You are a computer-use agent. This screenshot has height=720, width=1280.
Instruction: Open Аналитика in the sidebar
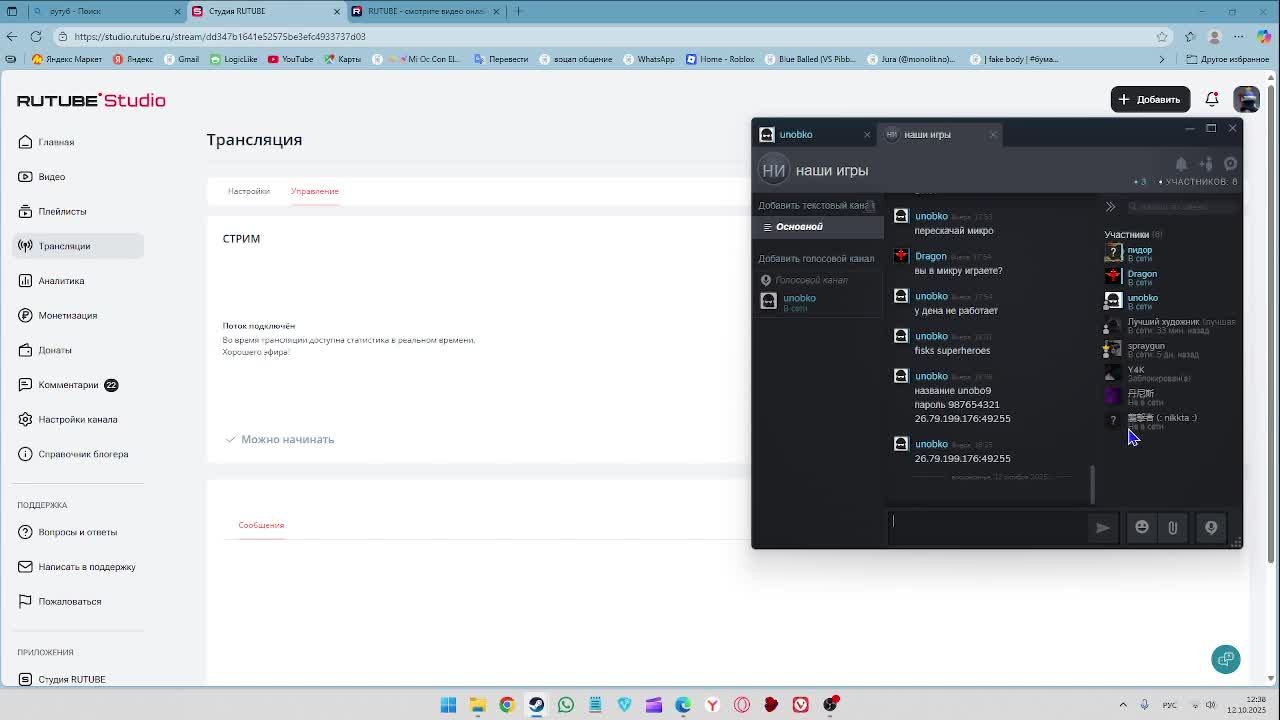(x=61, y=281)
